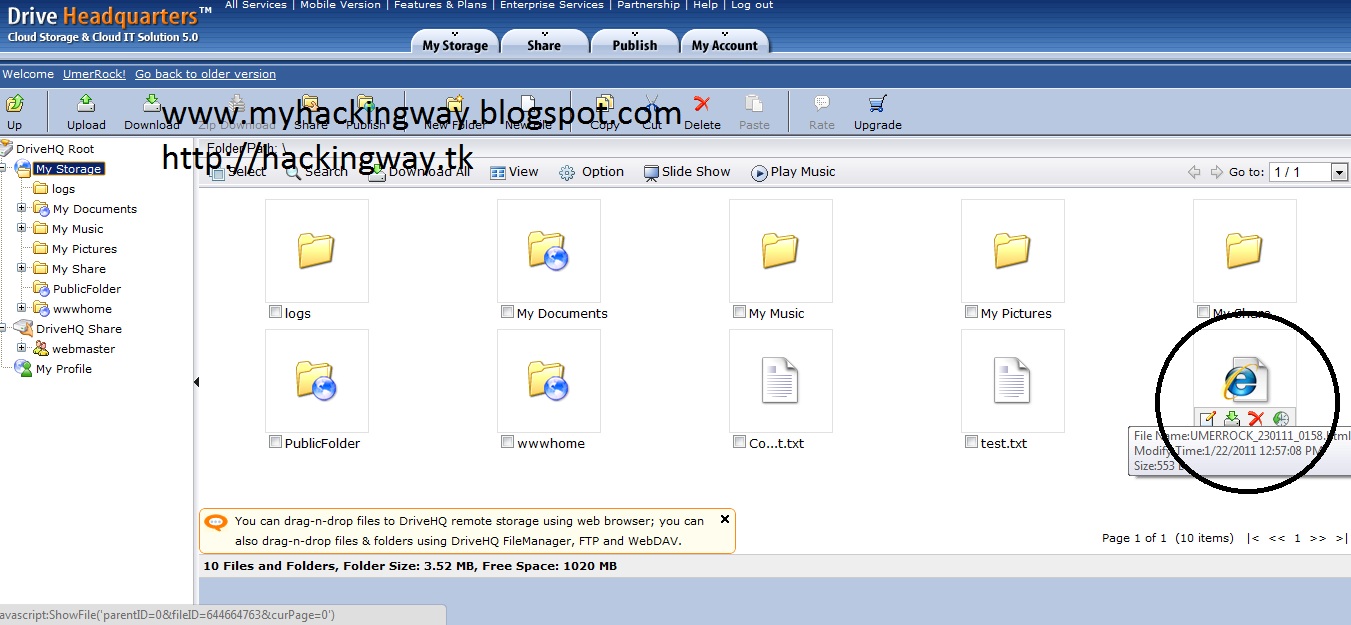This screenshot has width=1351, height=625.
Task: Open the My Music folder thumbnail
Action: pos(780,251)
